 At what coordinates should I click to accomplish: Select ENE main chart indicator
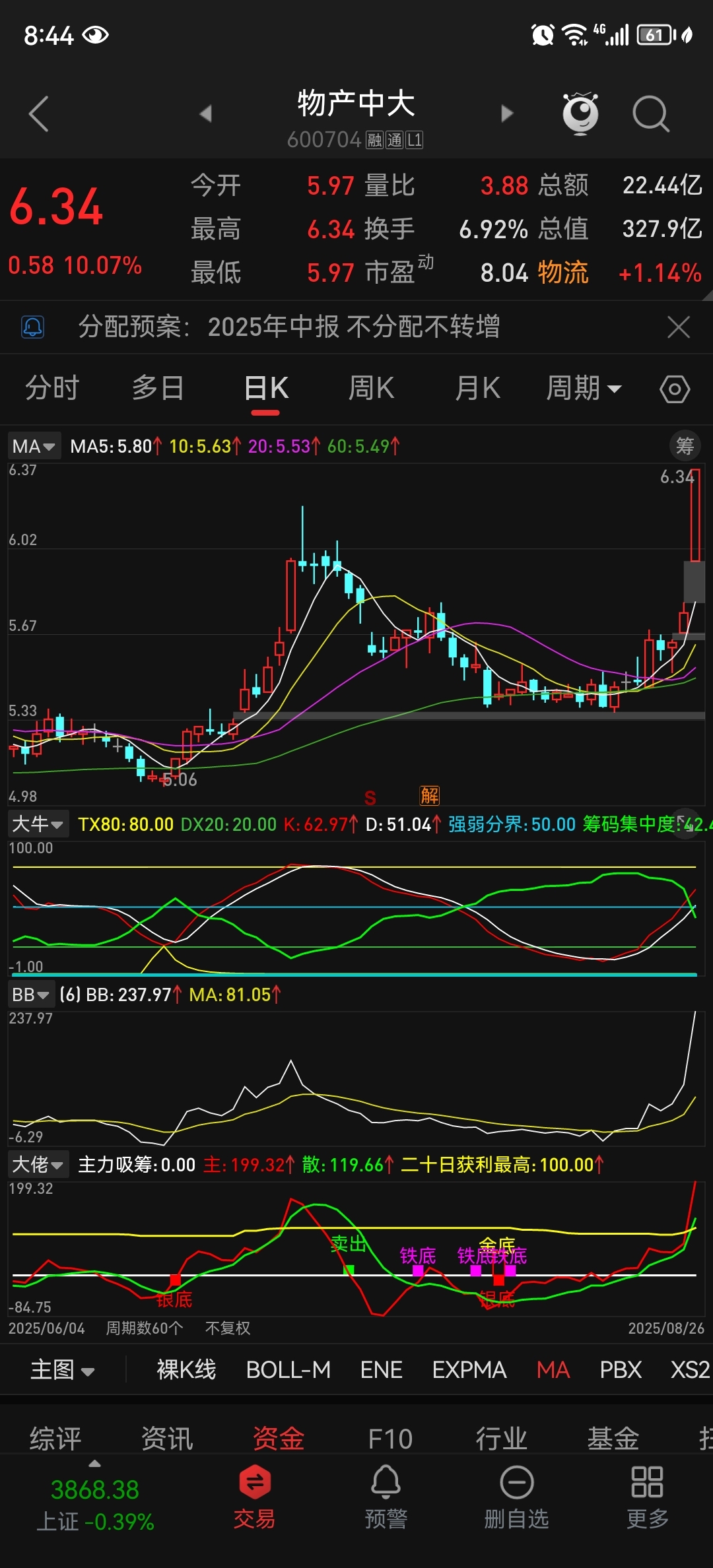click(382, 1370)
